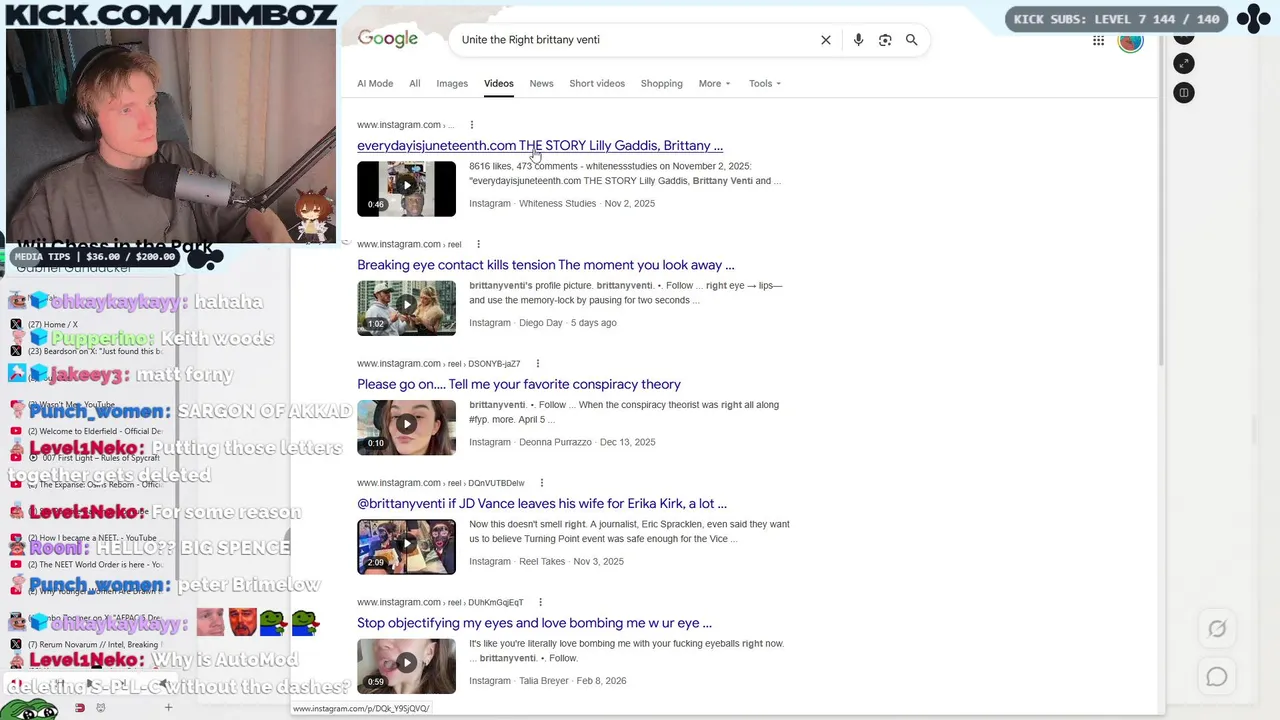The height and width of the screenshot is (720, 1280).
Task: Click the Whiteness Studies source text
Action: (x=557, y=203)
